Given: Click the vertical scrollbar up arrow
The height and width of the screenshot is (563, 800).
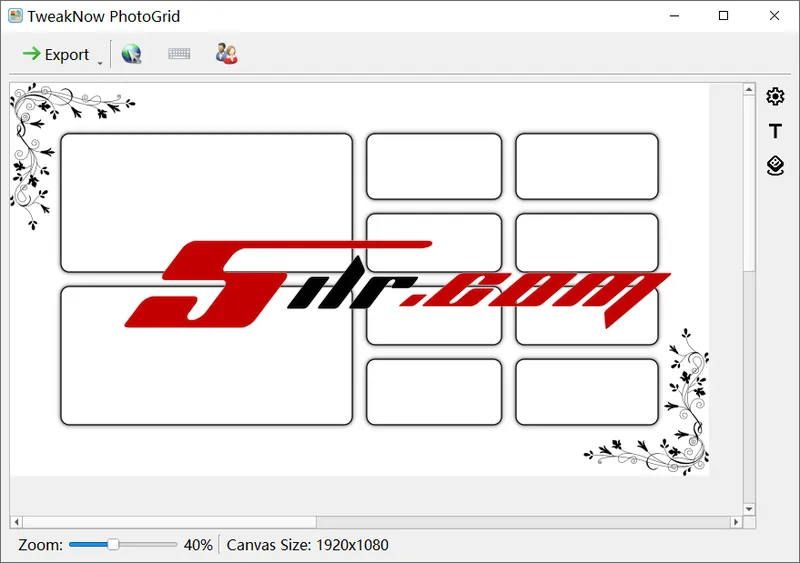Looking at the screenshot, I should pos(748,90).
